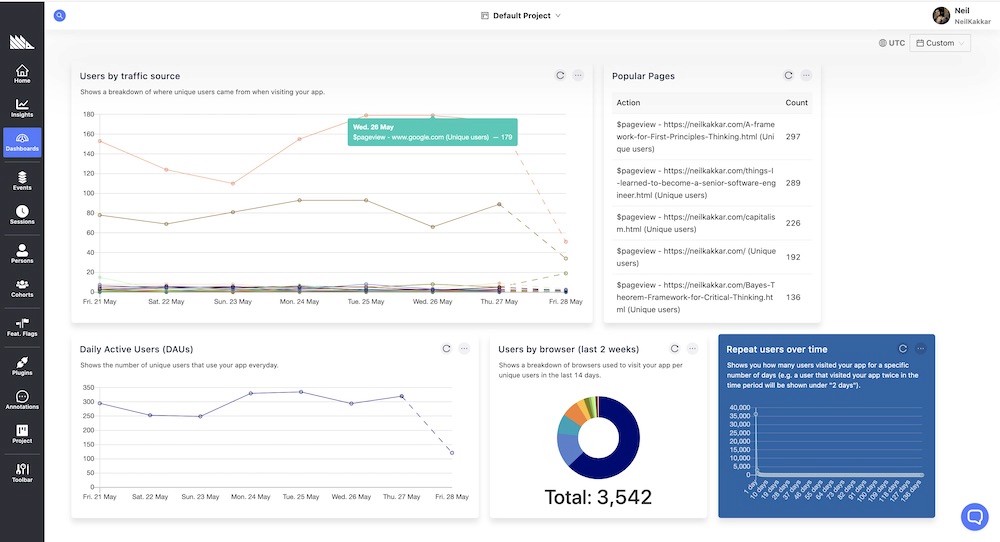Open more options for Daily Active Users
Viewport: 1000px width, 542px height.
pyautogui.click(x=464, y=348)
